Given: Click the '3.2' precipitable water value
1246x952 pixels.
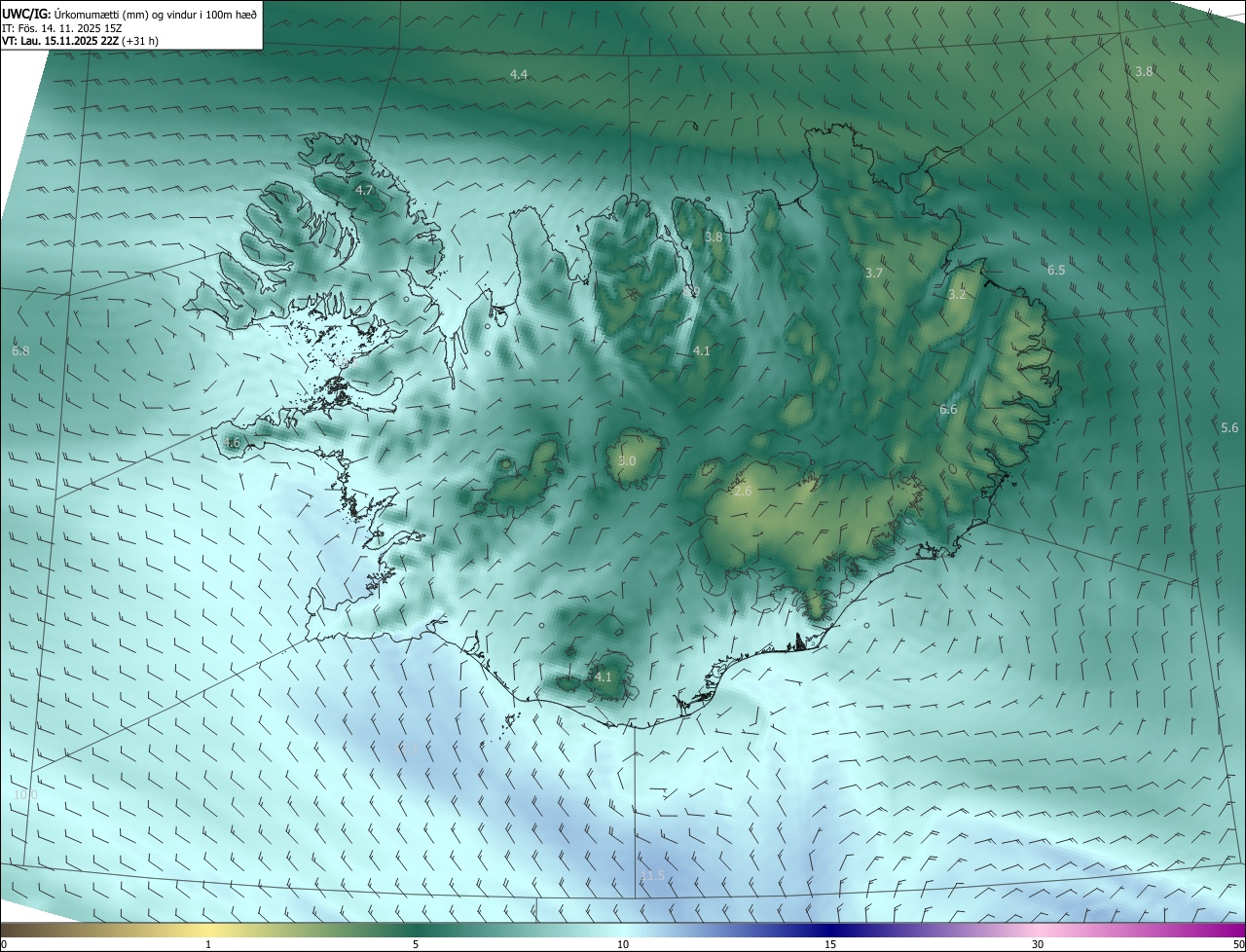Looking at the screenshot, I should click(957, 295).
